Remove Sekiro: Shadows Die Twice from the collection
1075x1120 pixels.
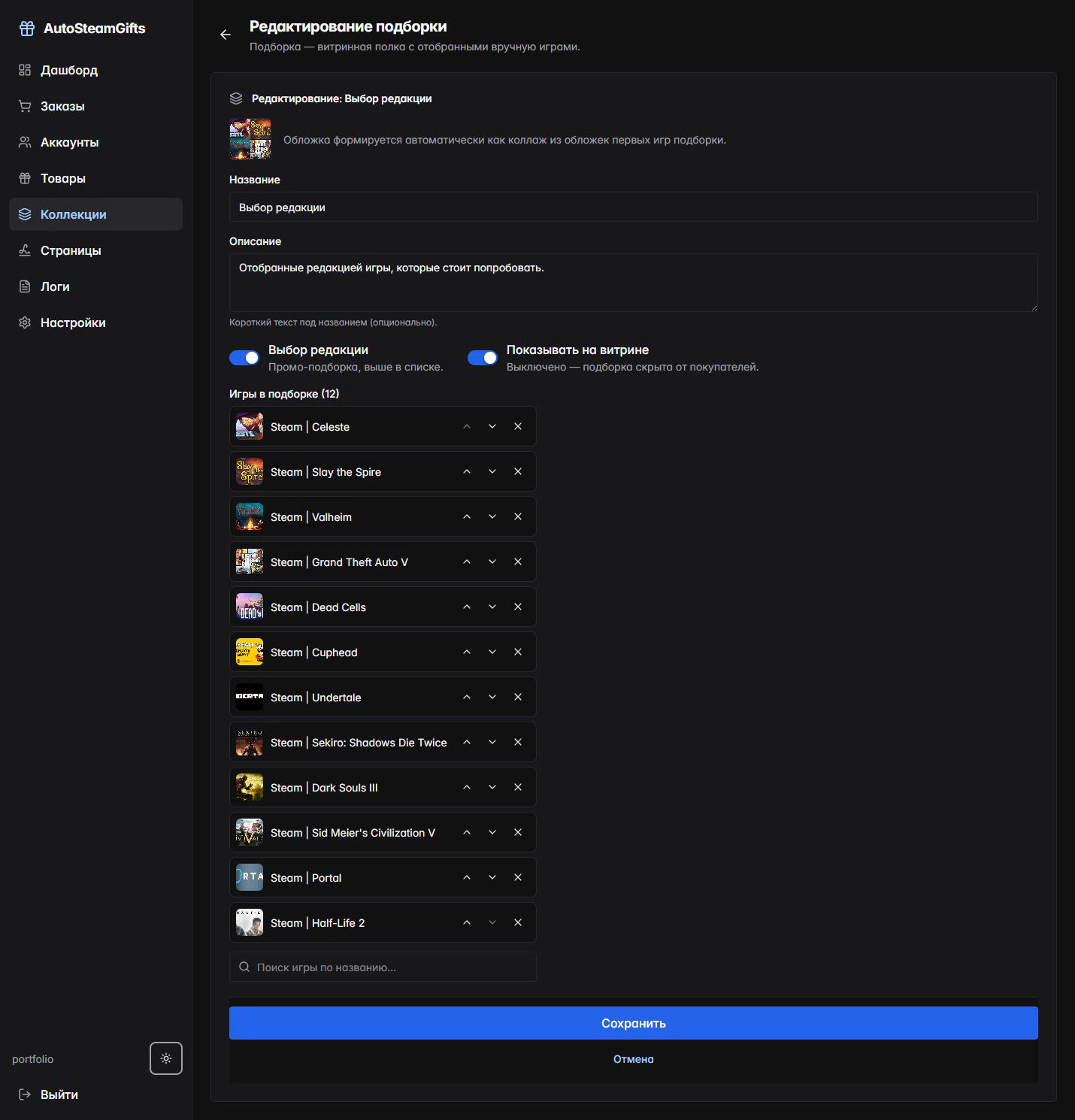(518, 742)
